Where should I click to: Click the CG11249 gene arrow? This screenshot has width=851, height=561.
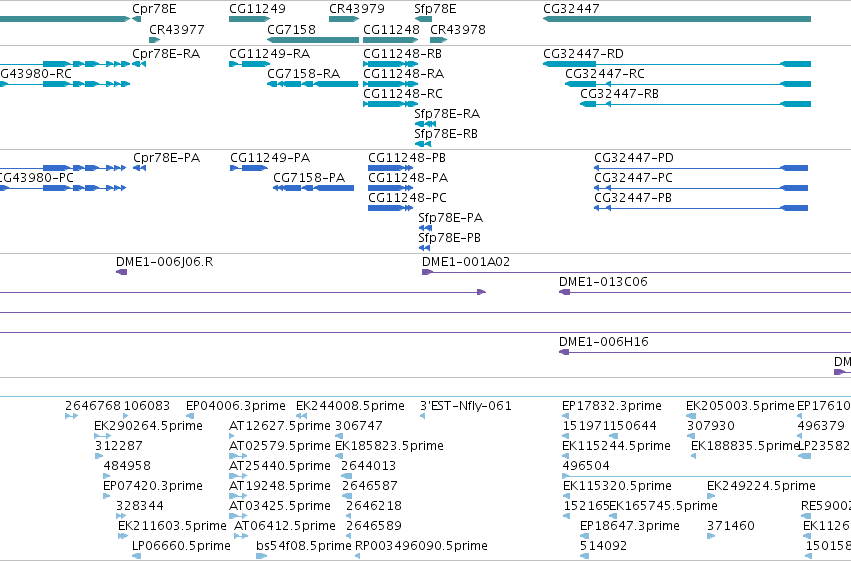coord(250,19)
